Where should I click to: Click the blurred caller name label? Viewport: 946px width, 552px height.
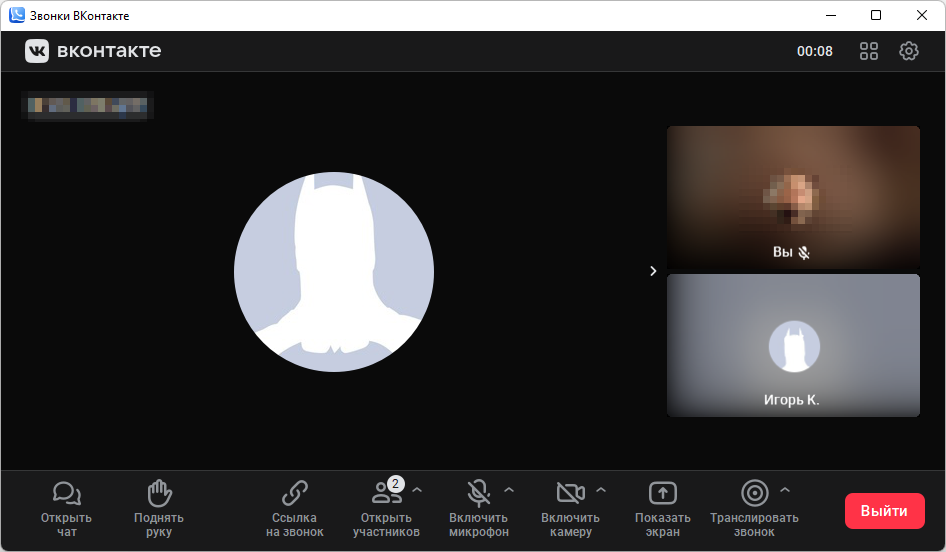87,106
